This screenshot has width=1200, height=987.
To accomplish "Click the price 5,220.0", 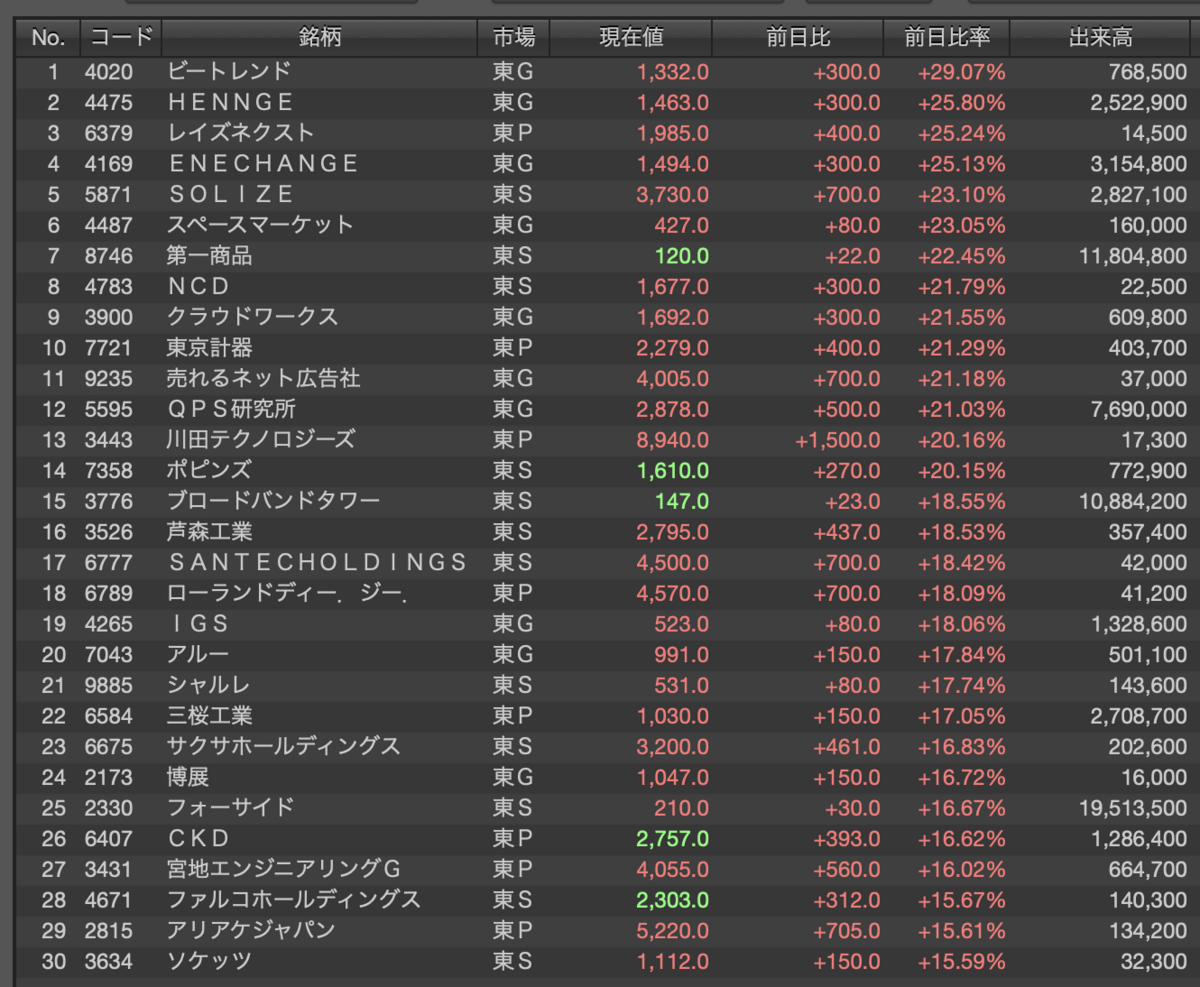I will click(673, 930).
